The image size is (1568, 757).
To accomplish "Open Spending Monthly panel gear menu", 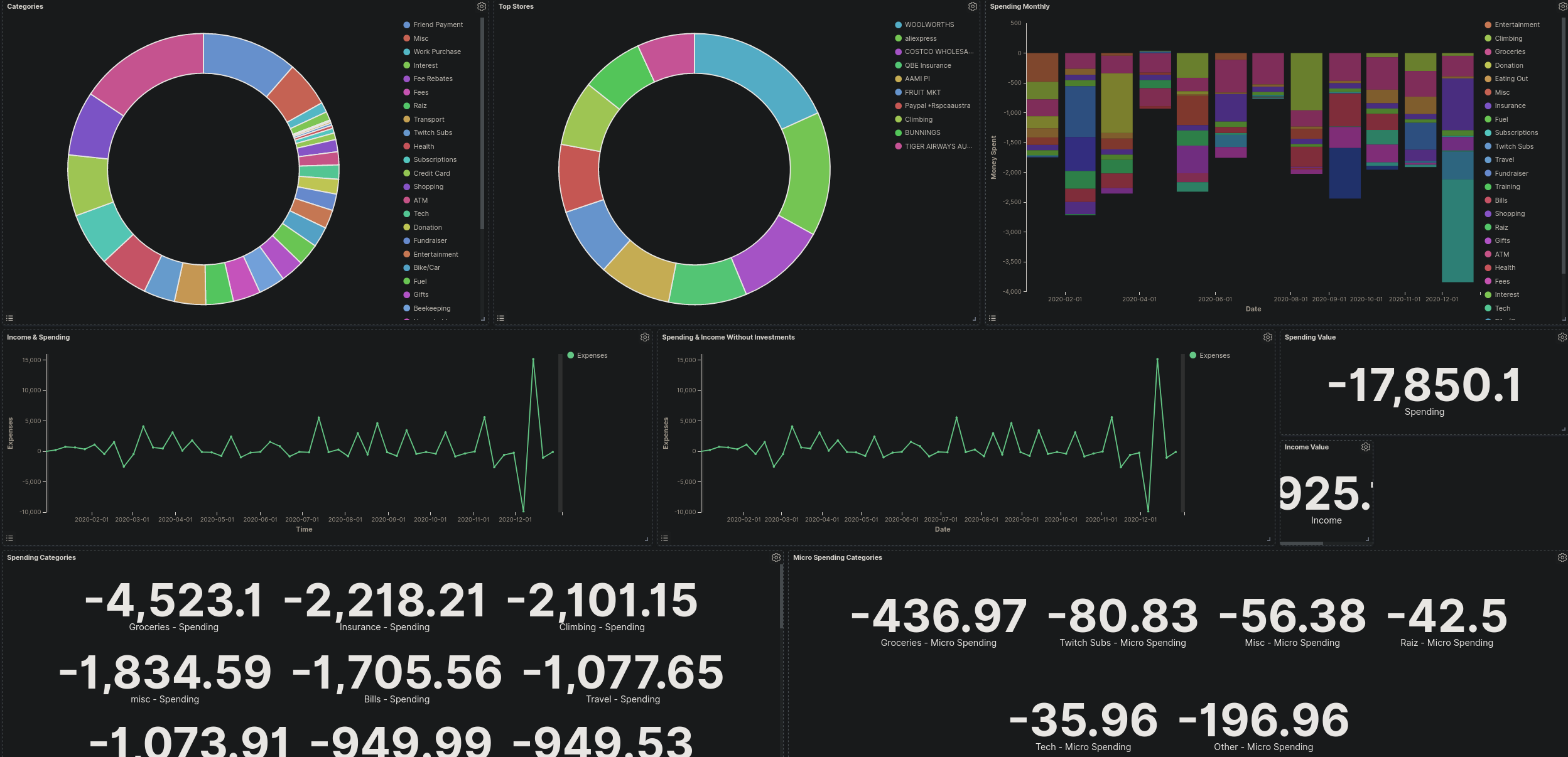I will click(x=1562, y=6).
